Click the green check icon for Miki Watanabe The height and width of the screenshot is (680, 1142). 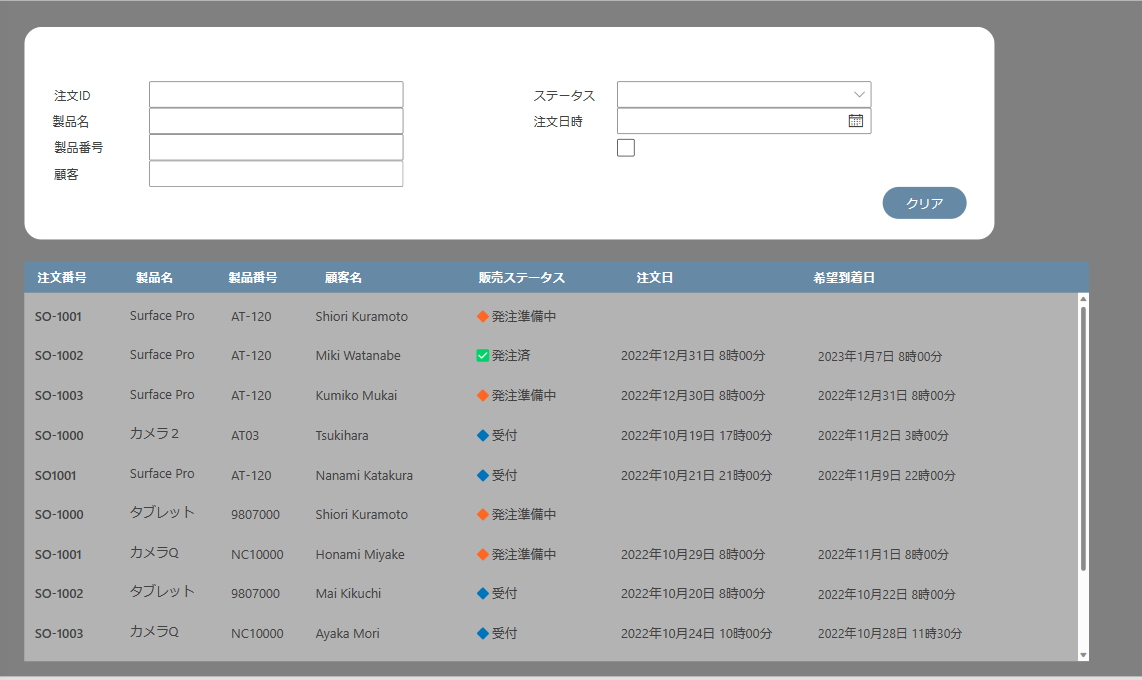pos(482,355)
